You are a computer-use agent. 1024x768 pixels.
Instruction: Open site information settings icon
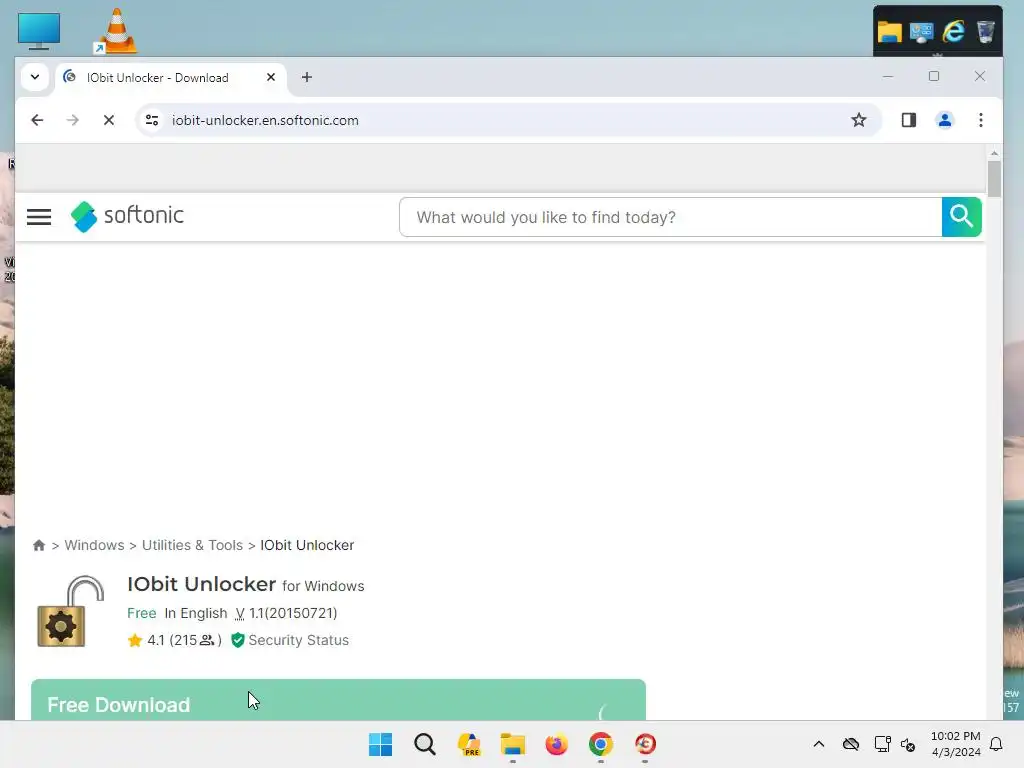tap(152, 120)
